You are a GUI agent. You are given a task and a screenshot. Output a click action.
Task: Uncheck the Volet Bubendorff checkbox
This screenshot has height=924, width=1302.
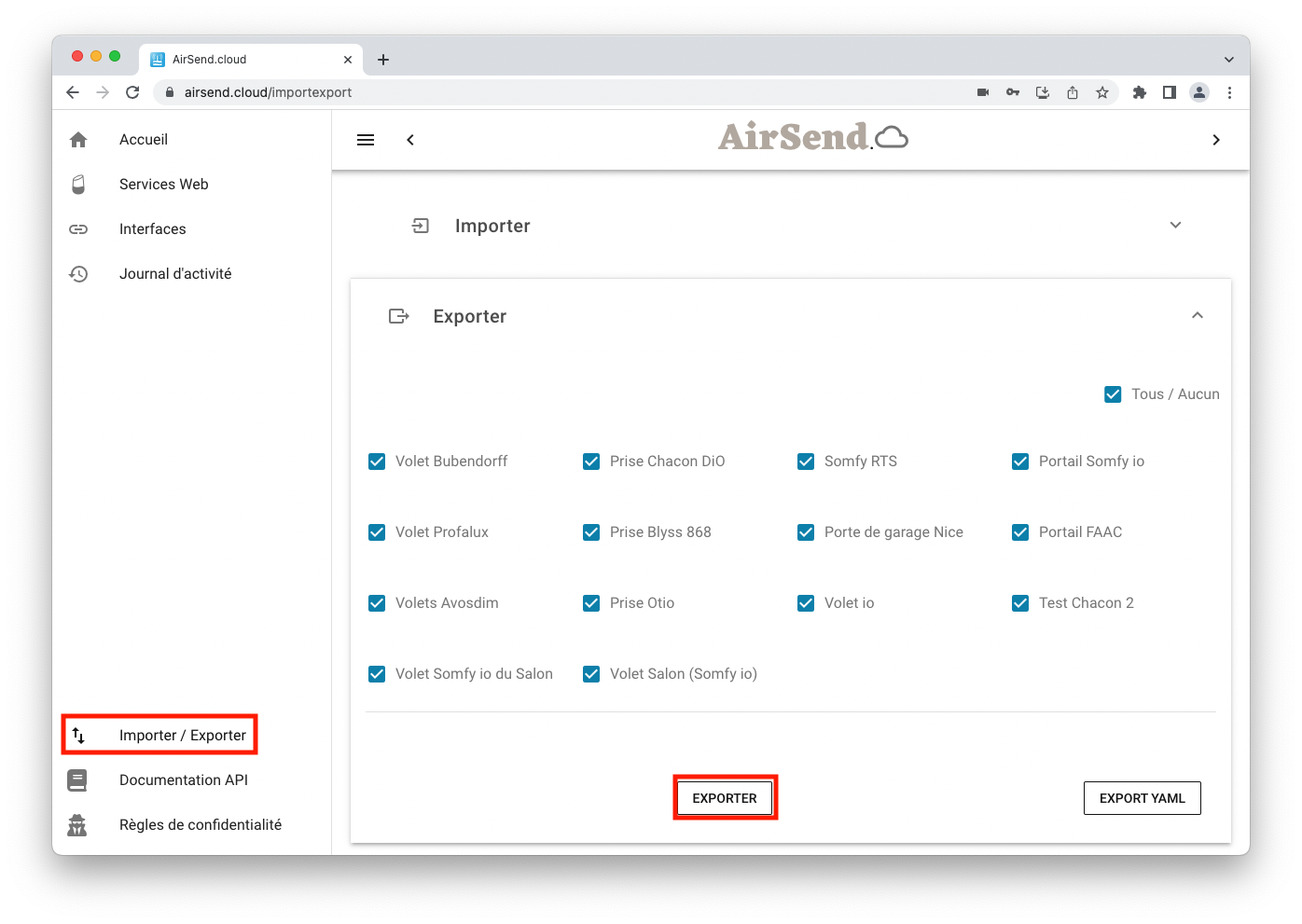[x=377, y=462]
